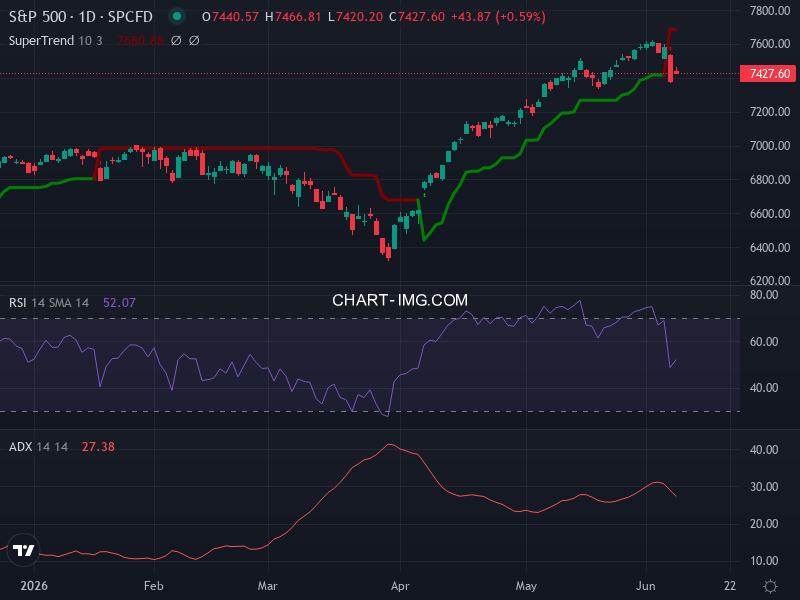Click the RSI 40.00 axis label
800x600 pixels.
764,388
